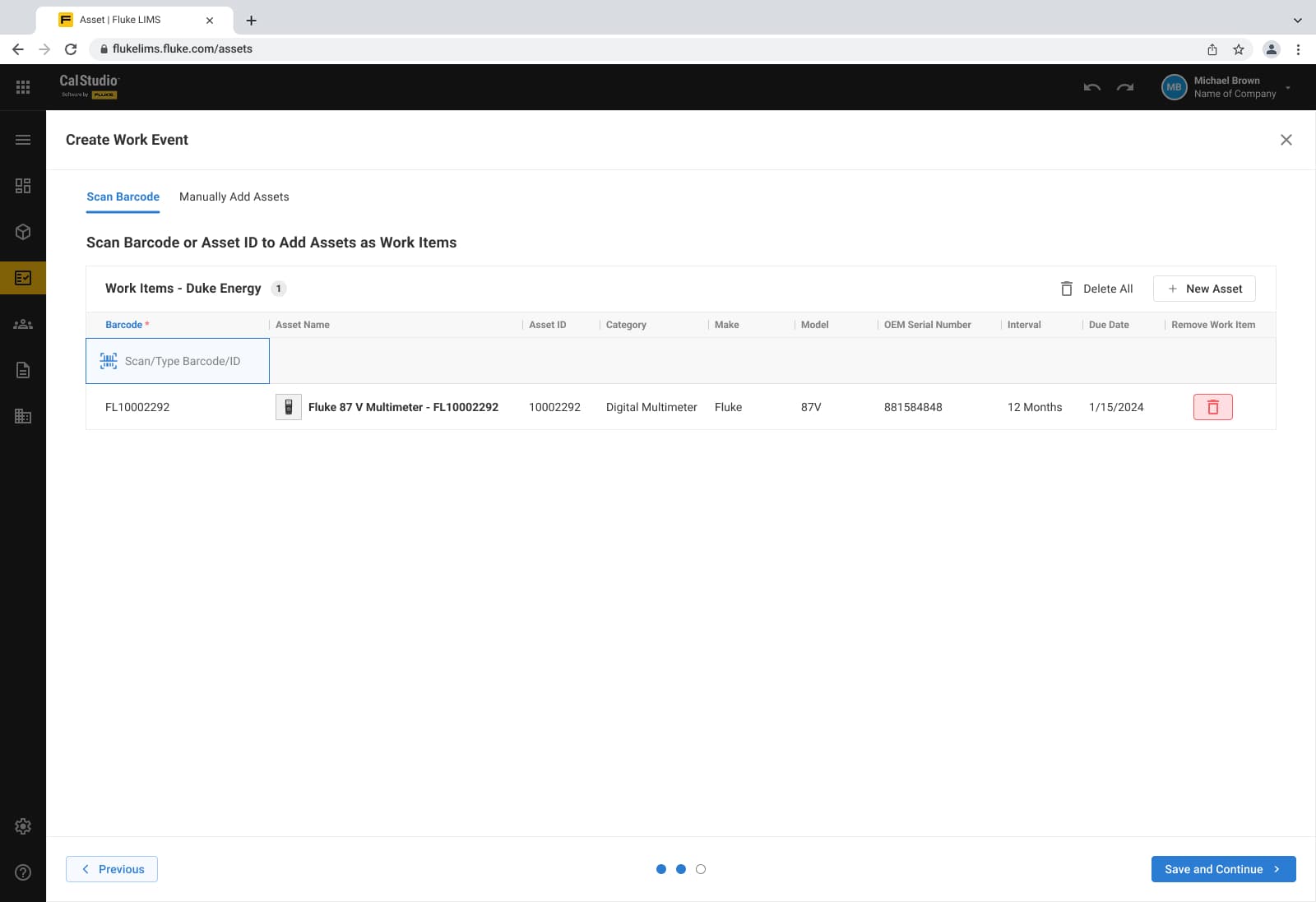Click the barcode scanner icon in input
This screenshot has width=1316, height=902.
click(x=109, y=361)
